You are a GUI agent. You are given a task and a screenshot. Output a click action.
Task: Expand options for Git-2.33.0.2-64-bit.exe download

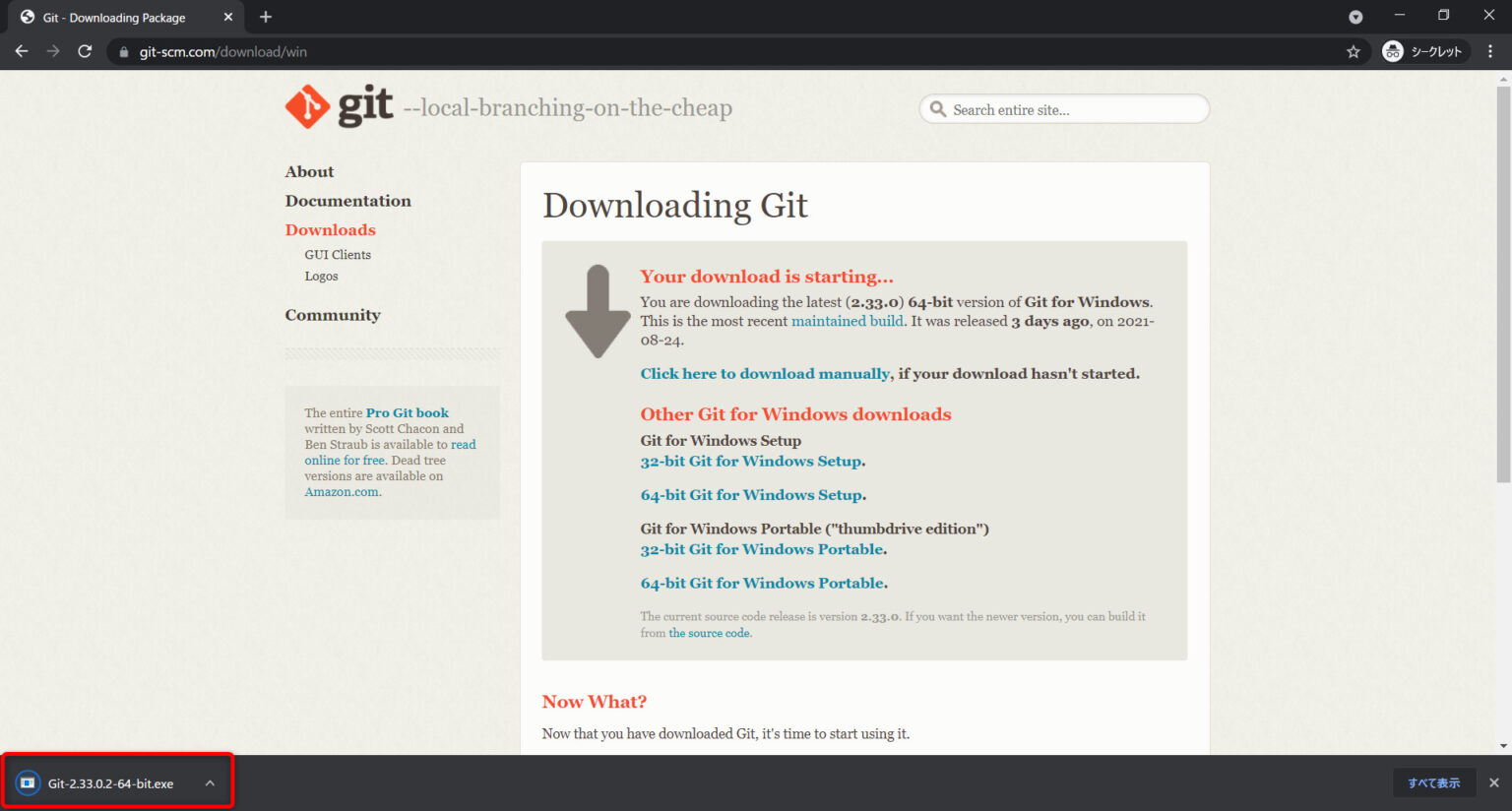click(210, 783)
